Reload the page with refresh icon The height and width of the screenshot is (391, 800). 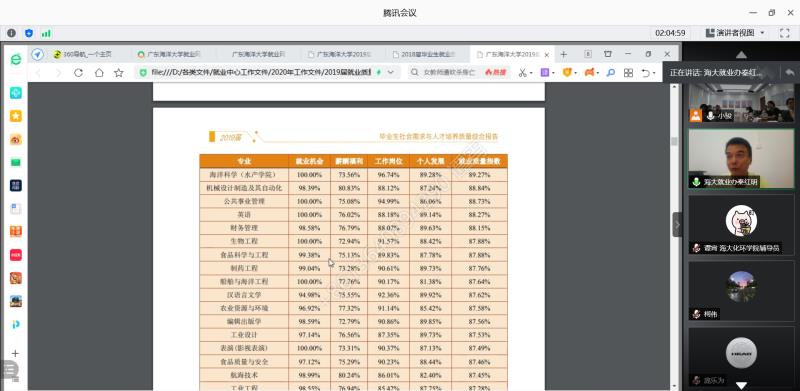[79, 73]
